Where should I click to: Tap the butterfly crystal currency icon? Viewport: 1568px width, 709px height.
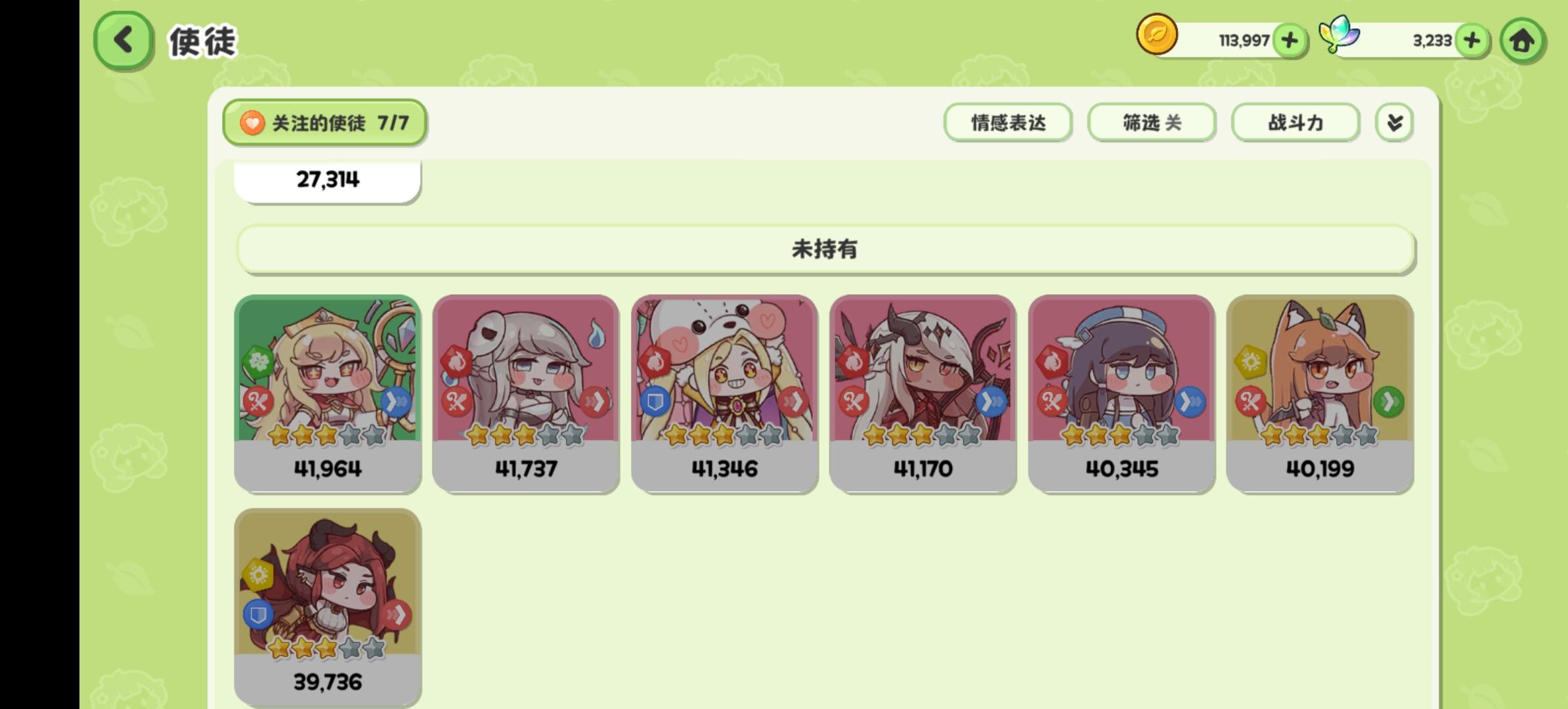pos(1339,34)
